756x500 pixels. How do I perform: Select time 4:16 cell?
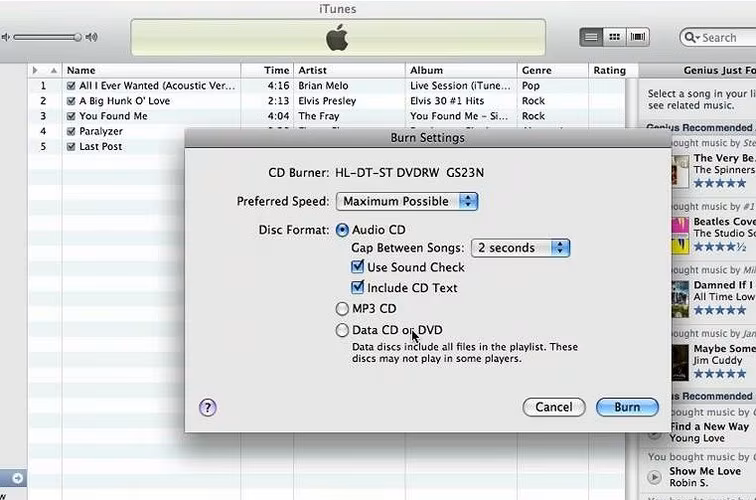(278, 86)
